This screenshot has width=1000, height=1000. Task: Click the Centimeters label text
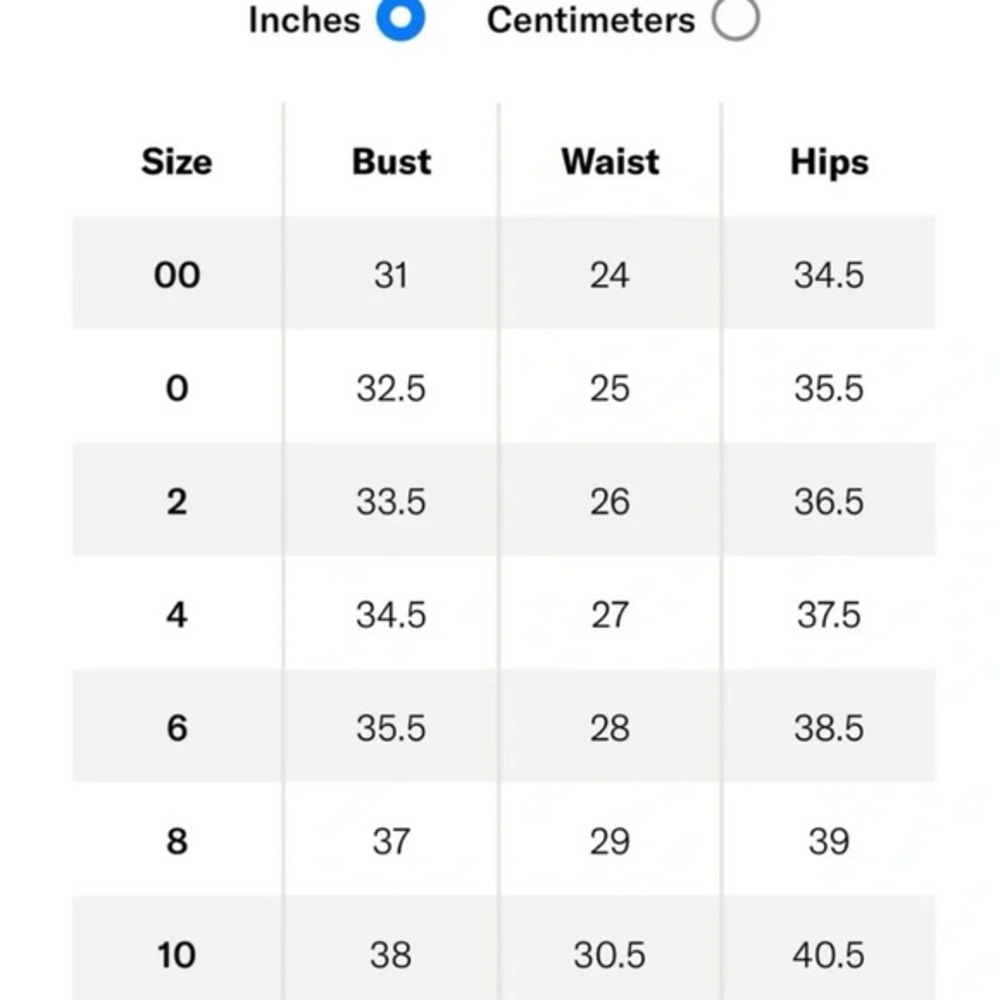591,20
